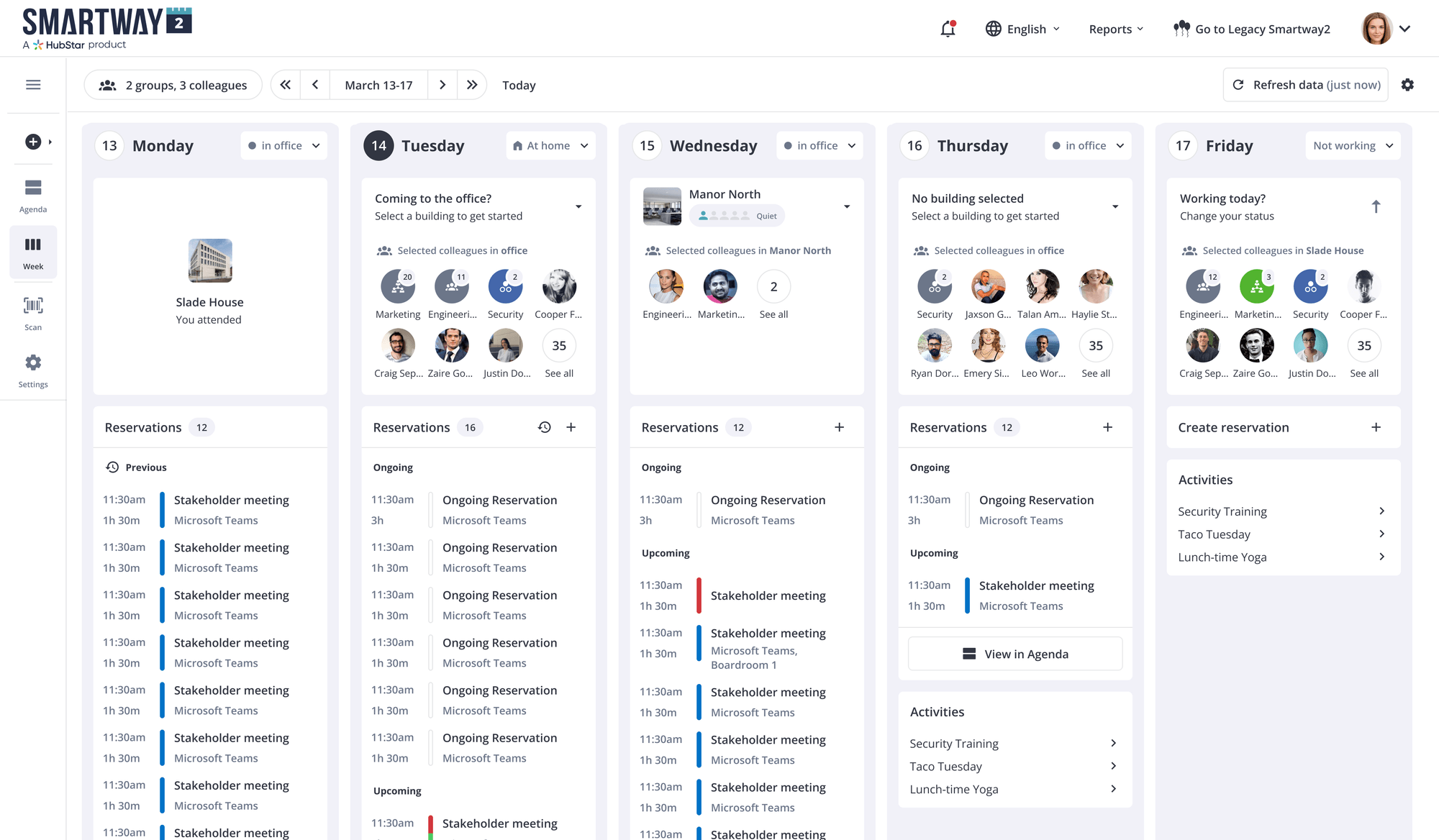The width and height of the screenshot is (1439, 840).
Task: Click the hamburger menu icon
Action: 33,85
